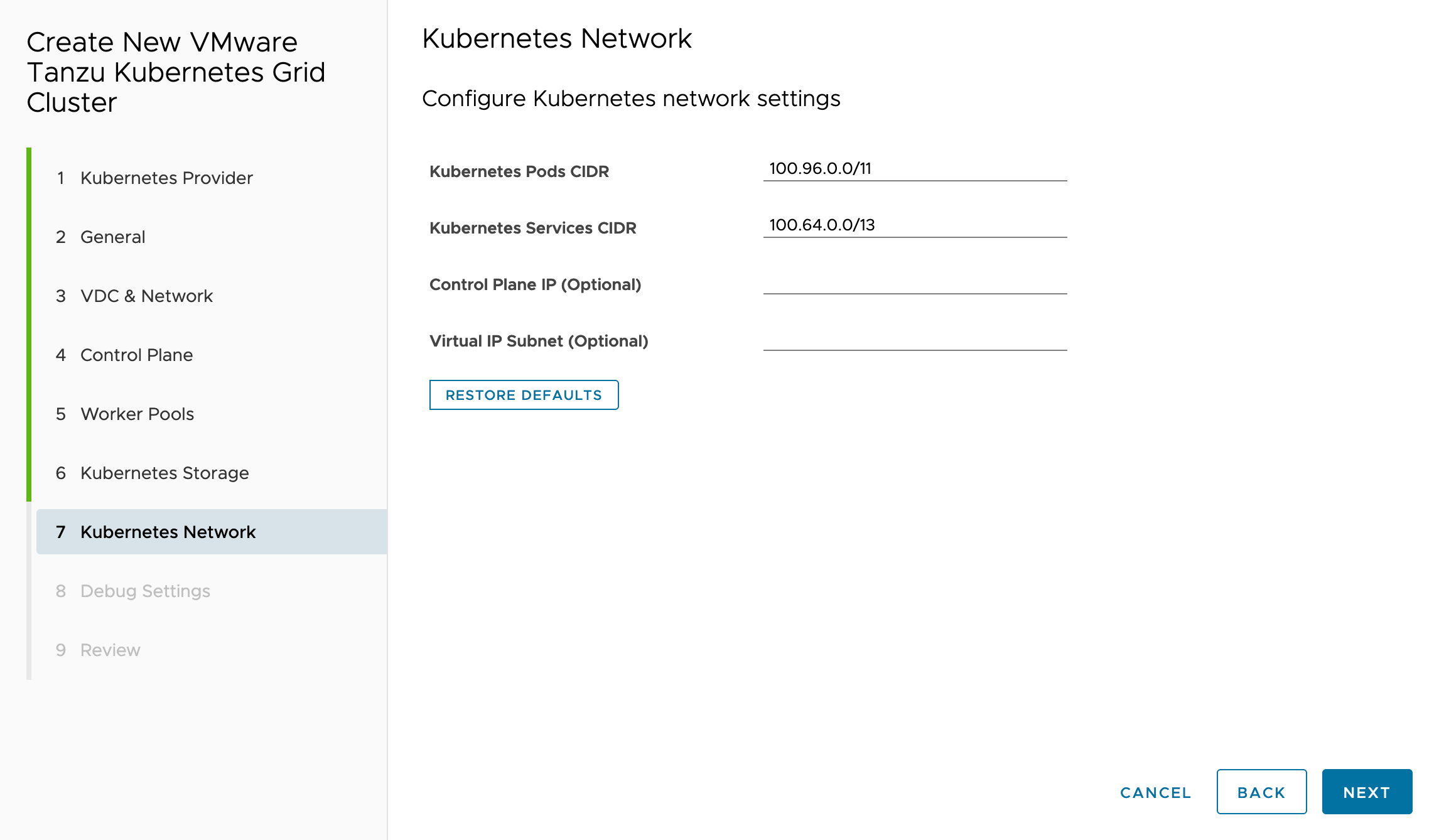Click the Control Plane IP (Optional) label
The image size is (1439, 840).
[536, 284]
